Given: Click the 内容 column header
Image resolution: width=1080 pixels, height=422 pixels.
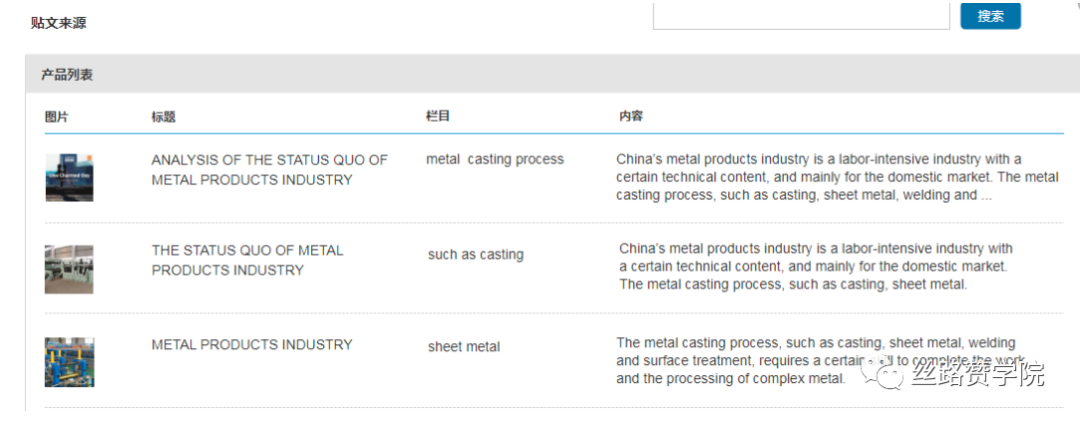Looking at the screenshot, I should pyautogui.click(x=631, y=116).
